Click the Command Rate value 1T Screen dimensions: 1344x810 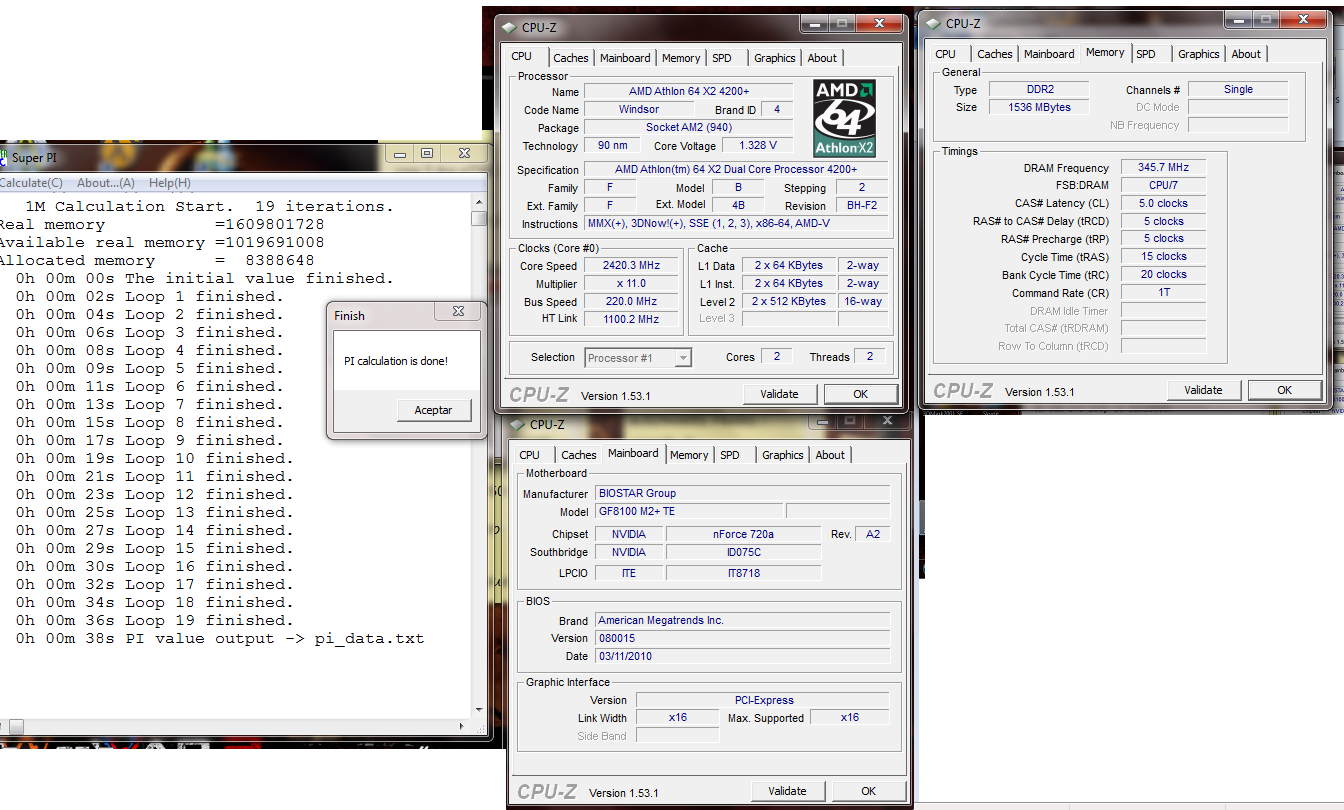point(1164,293)
